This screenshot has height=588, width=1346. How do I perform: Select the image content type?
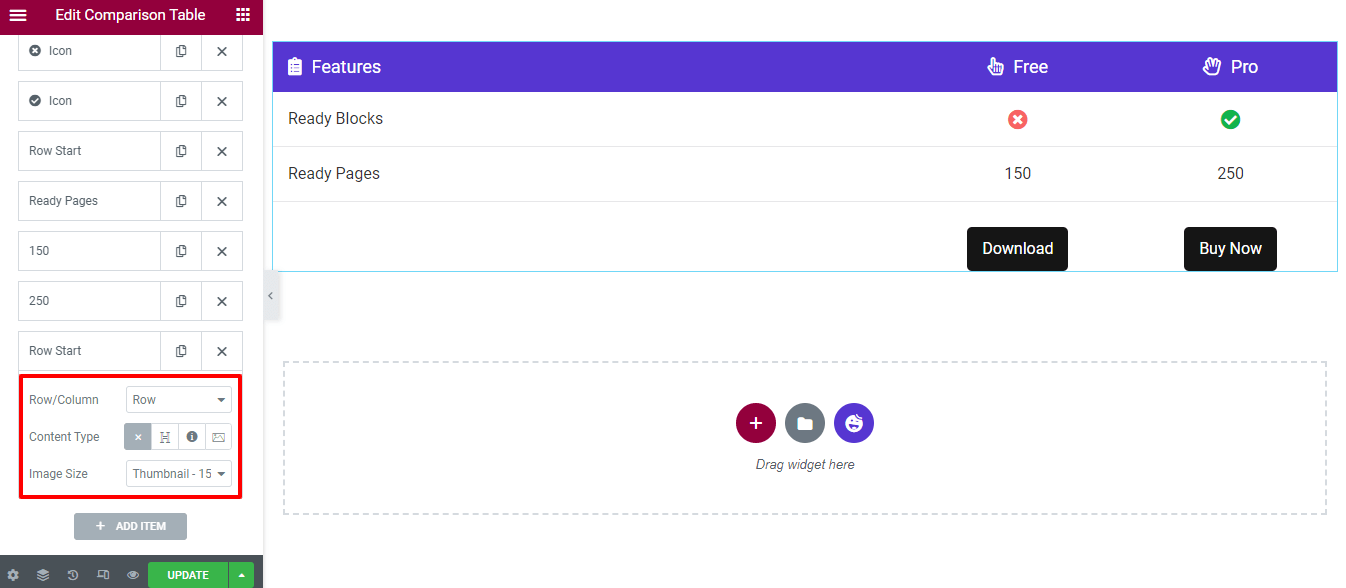point(219,437)
